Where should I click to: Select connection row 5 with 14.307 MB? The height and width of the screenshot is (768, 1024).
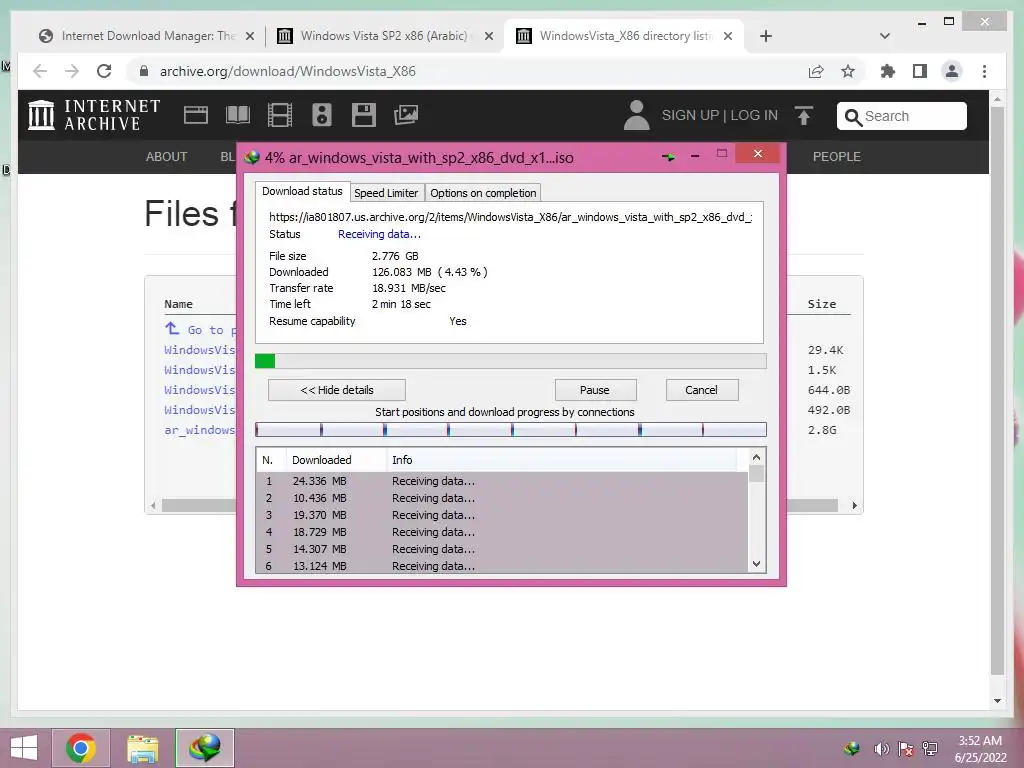(x=502, y=549)
